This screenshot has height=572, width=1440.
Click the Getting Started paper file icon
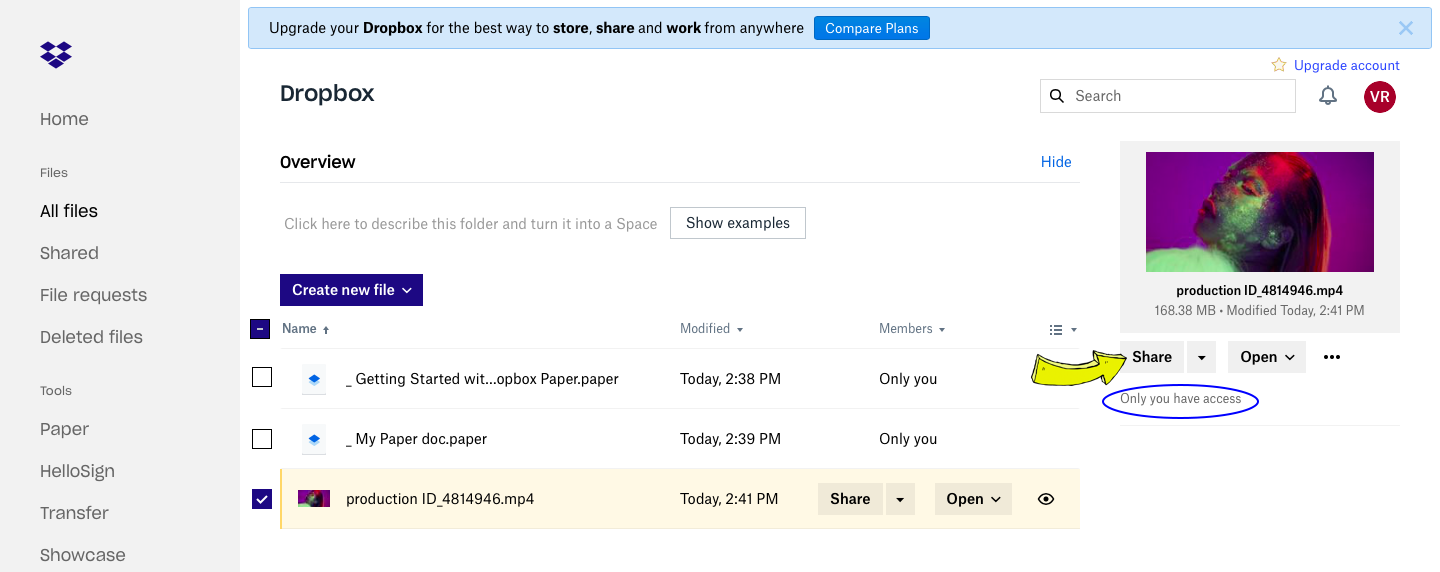[x=314, y=379]
